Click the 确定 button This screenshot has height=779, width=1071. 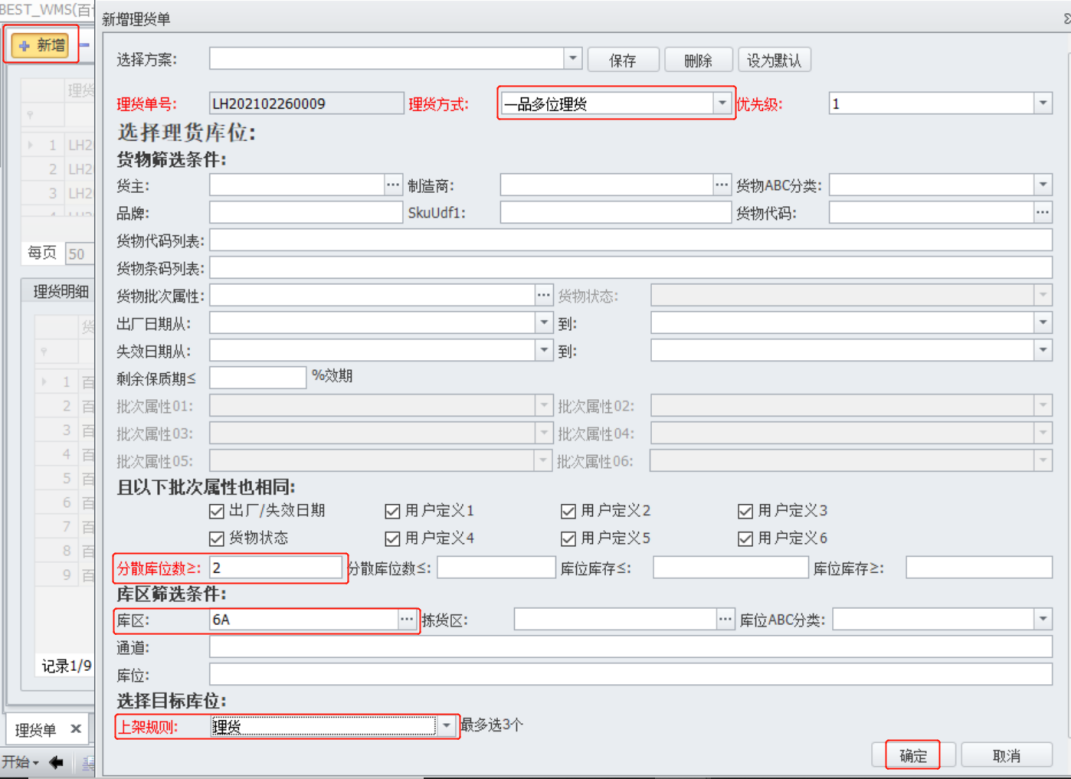(x=913, y=756)
